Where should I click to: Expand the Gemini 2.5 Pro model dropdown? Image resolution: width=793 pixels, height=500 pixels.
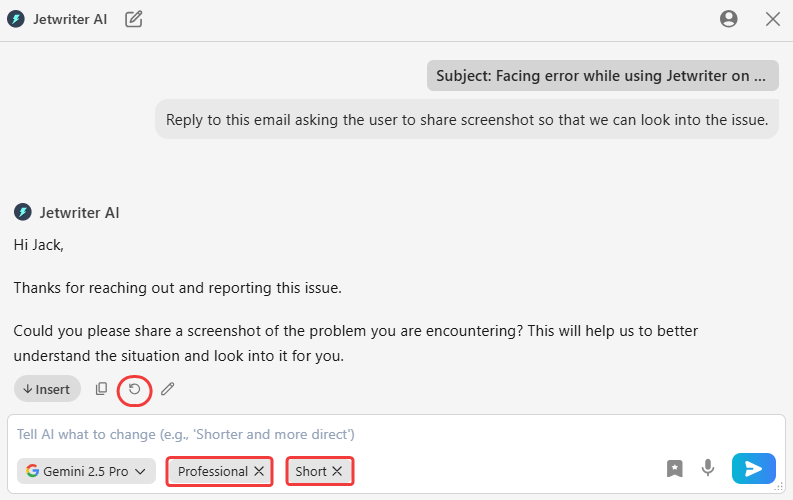point(86,471)
